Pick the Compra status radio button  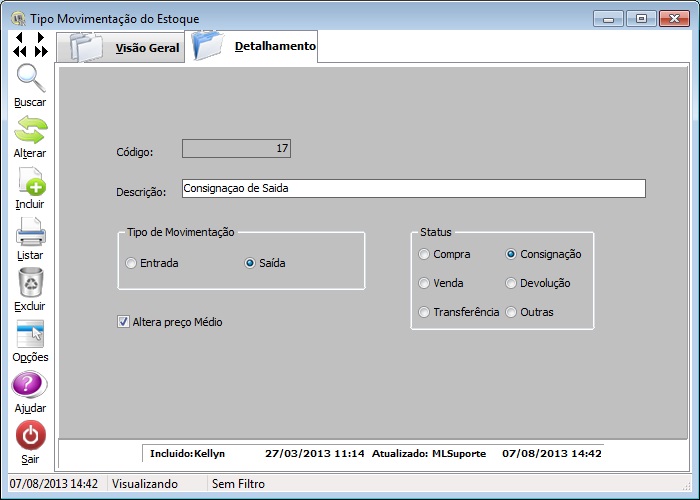425,254
